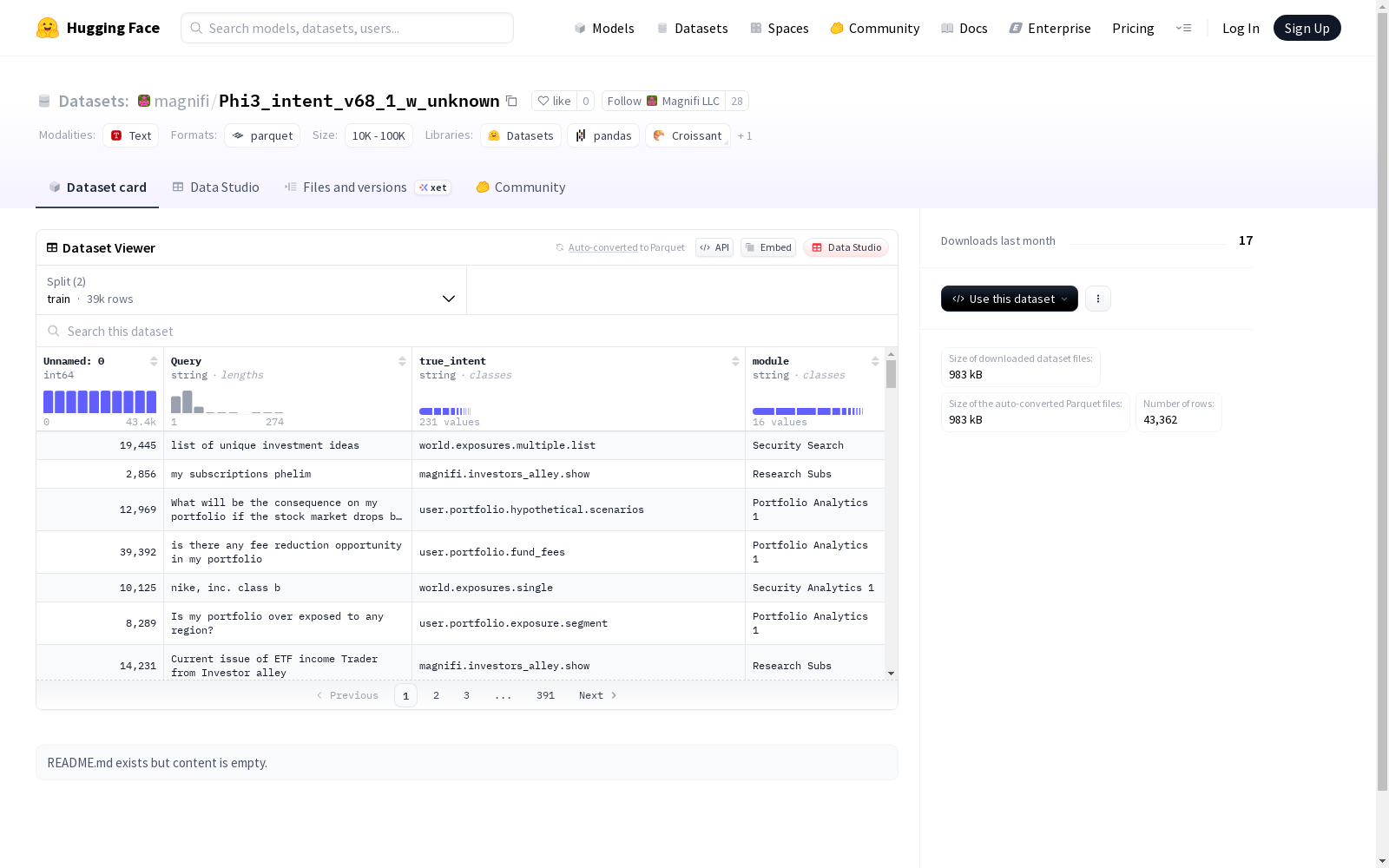The height and width of the screenshot is (868, 1389).
Task: Click the xet storage badge
Action: click(x=432, y=187)
